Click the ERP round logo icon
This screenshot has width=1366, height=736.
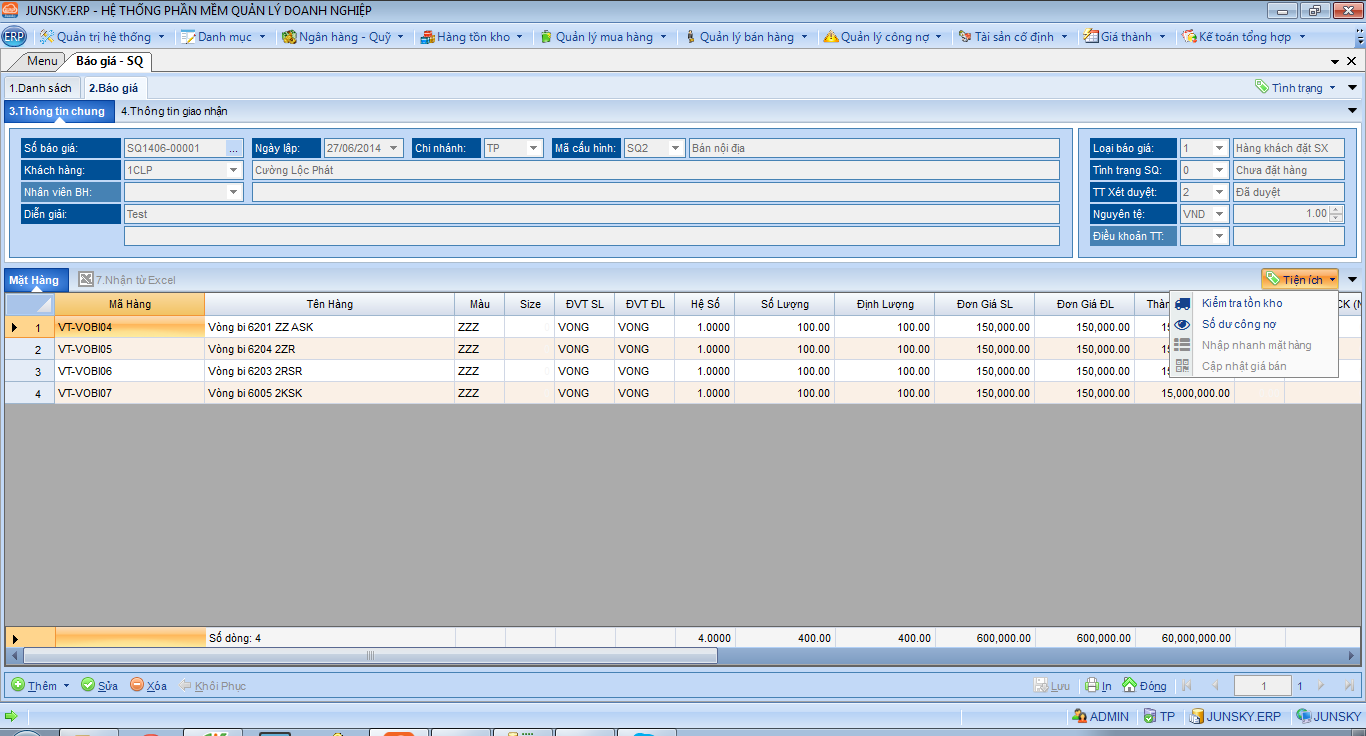(x=14, y=37)
